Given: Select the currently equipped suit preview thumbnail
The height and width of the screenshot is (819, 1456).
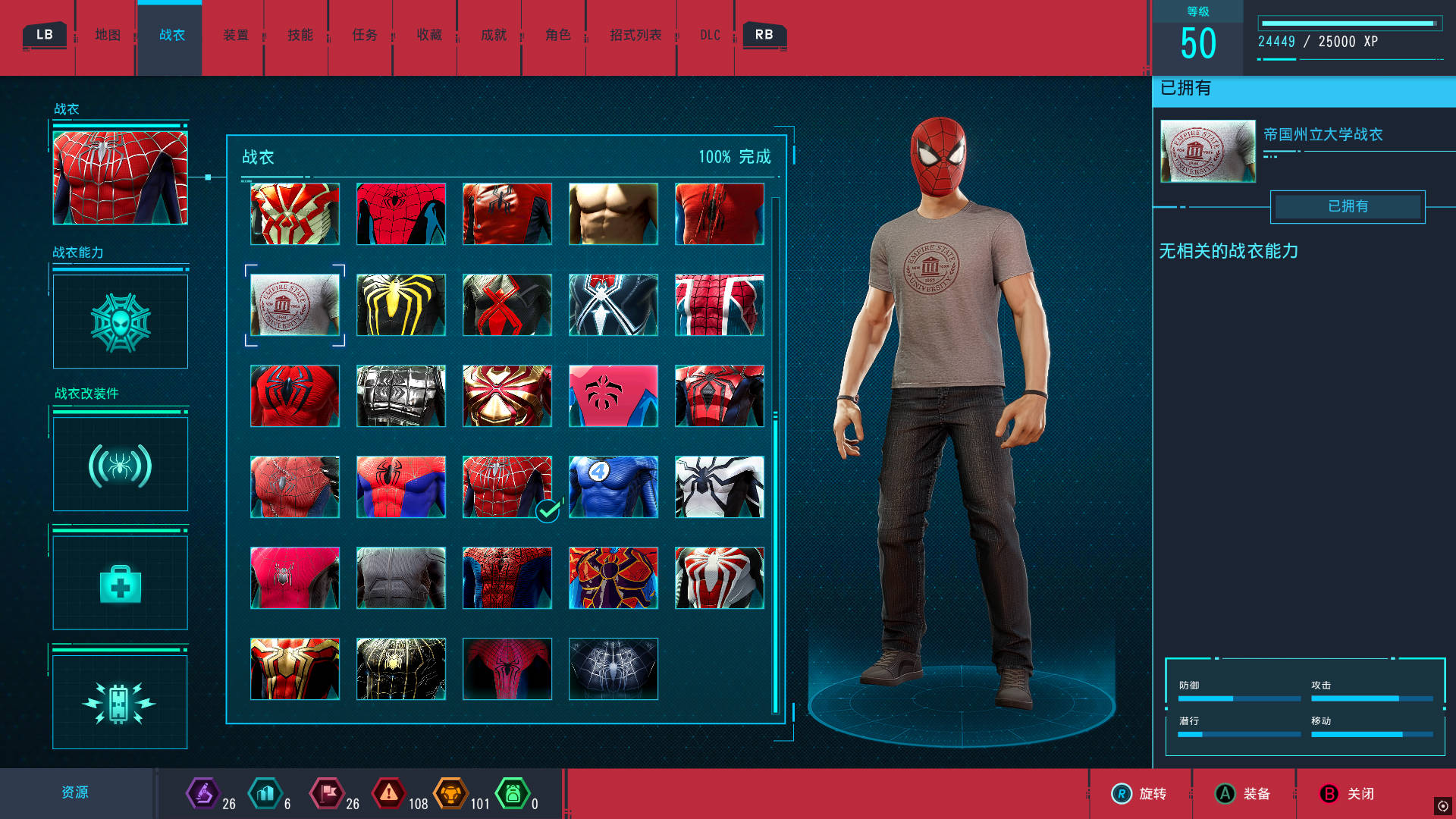Looking at the screenshot, I should coord(121,178).
